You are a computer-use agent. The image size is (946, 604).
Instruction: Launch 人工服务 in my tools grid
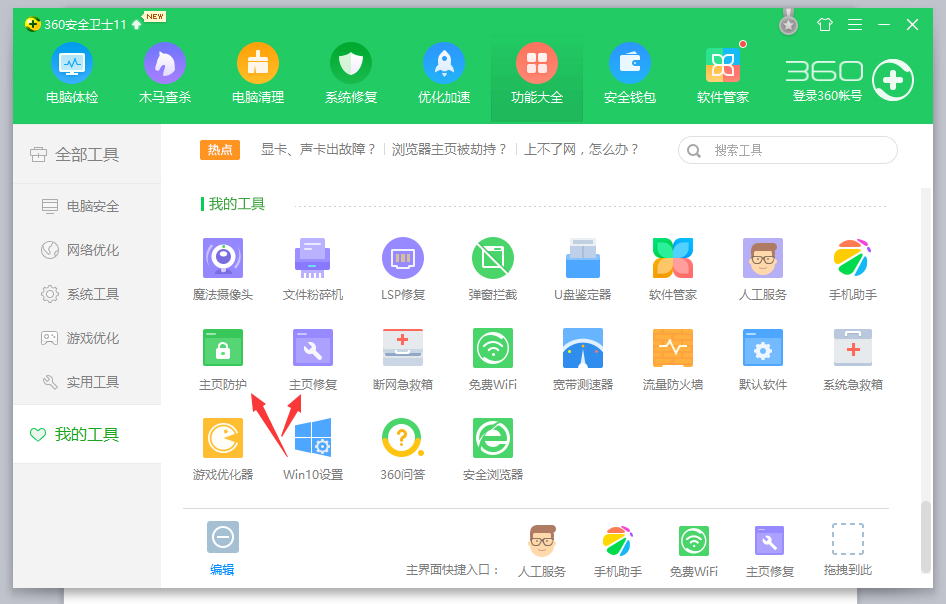[763, 269]
